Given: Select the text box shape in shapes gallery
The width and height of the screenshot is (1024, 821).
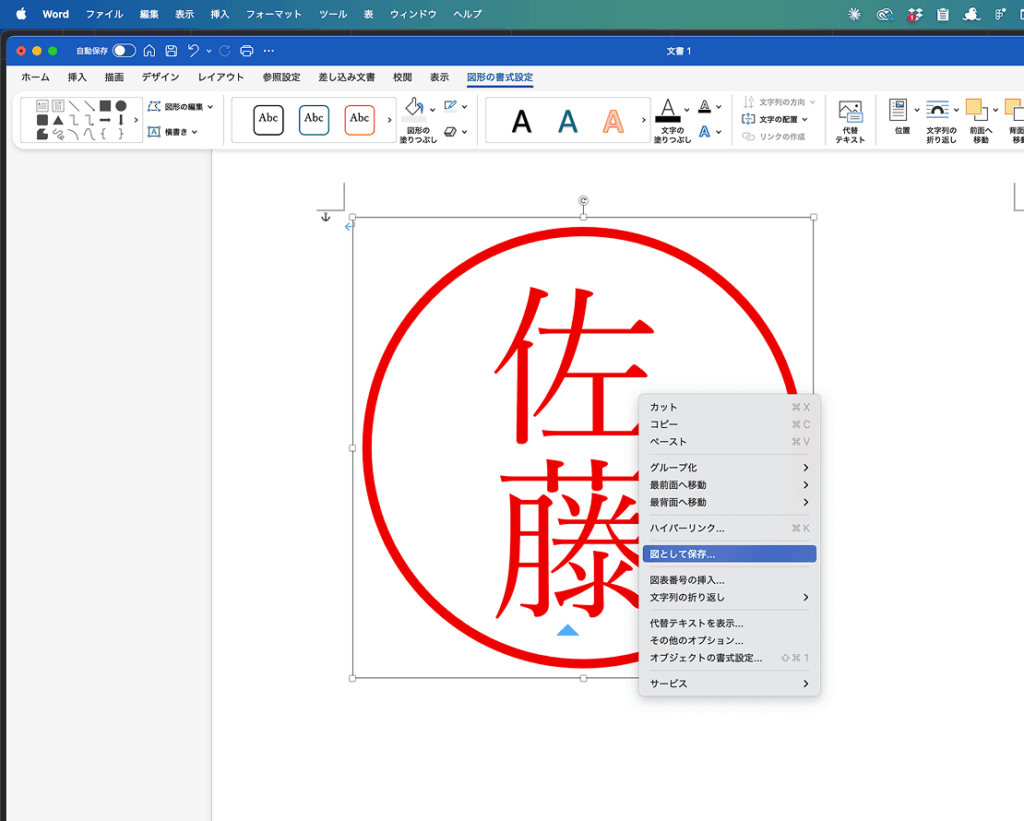Looking at the screenshot, I should coord(42,106).
